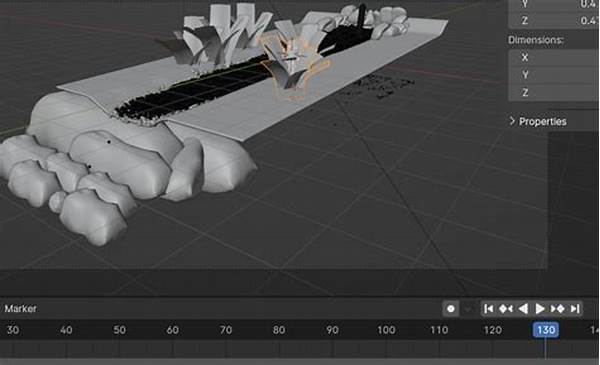This screenshot has width=600, height=365.
Task: Jump to next keyframe
Action: [557, 309]
